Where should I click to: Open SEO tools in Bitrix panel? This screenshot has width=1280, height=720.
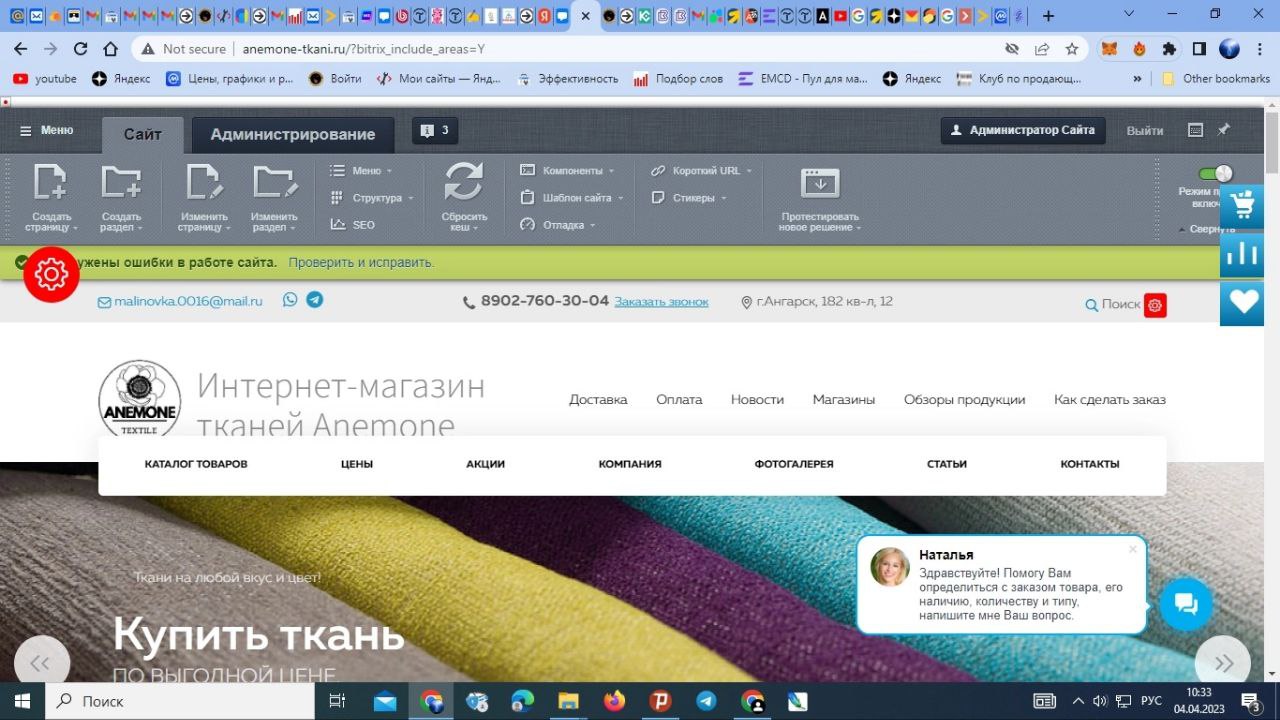[353, 225]
